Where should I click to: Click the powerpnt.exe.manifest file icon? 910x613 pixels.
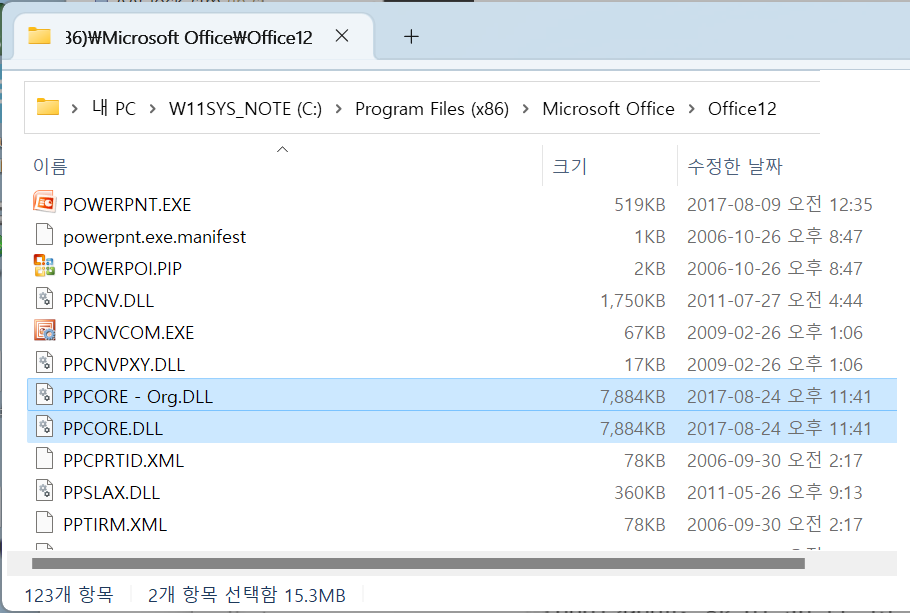point(45,235)
